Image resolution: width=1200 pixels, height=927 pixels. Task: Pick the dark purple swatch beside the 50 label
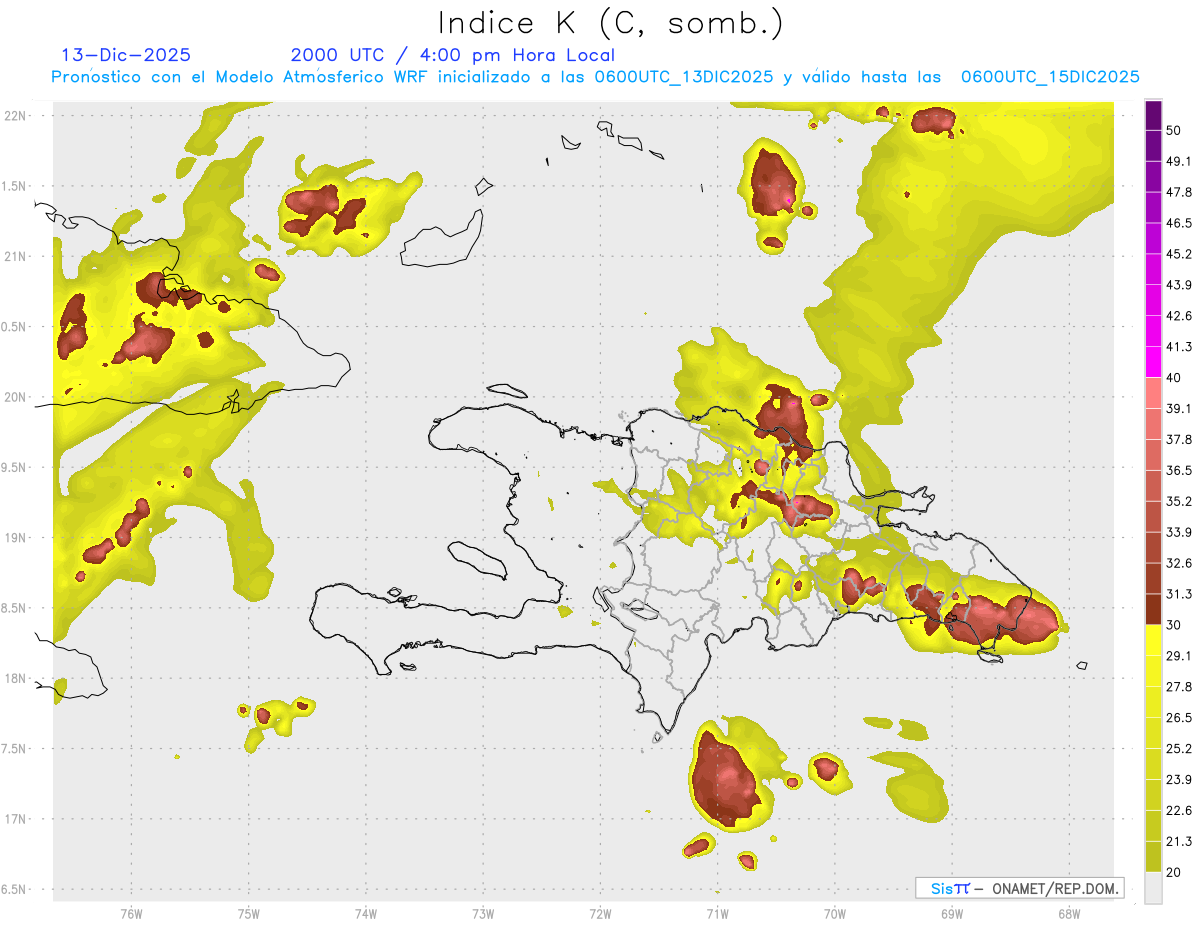pos(1153,115)
